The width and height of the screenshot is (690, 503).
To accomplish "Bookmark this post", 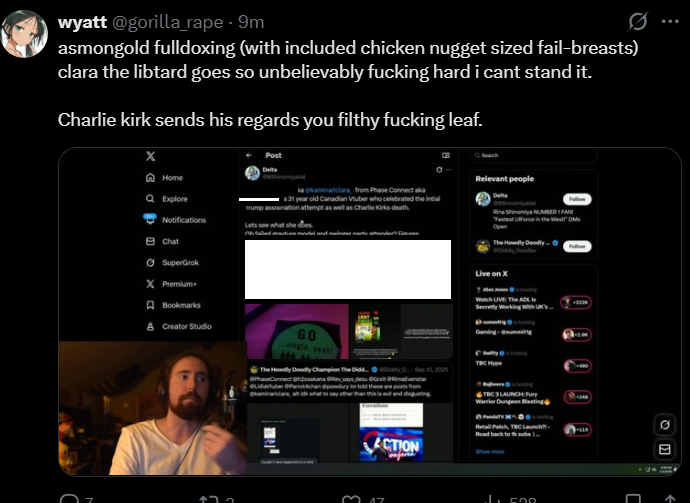I will click(633, 499).
